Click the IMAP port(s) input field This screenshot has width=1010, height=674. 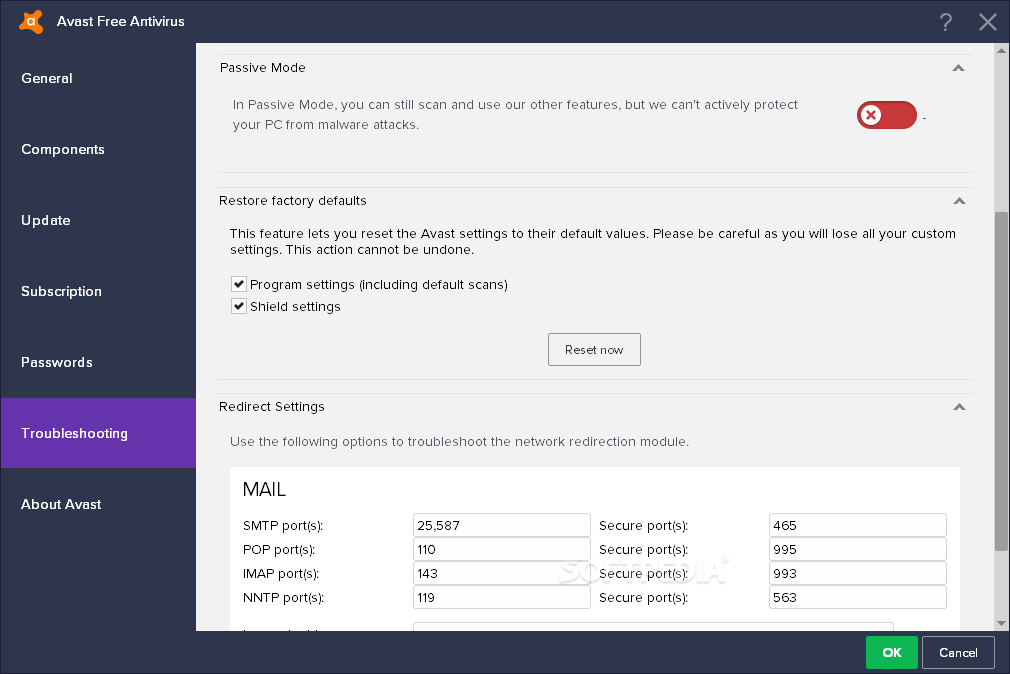click(x=501, y=573)
